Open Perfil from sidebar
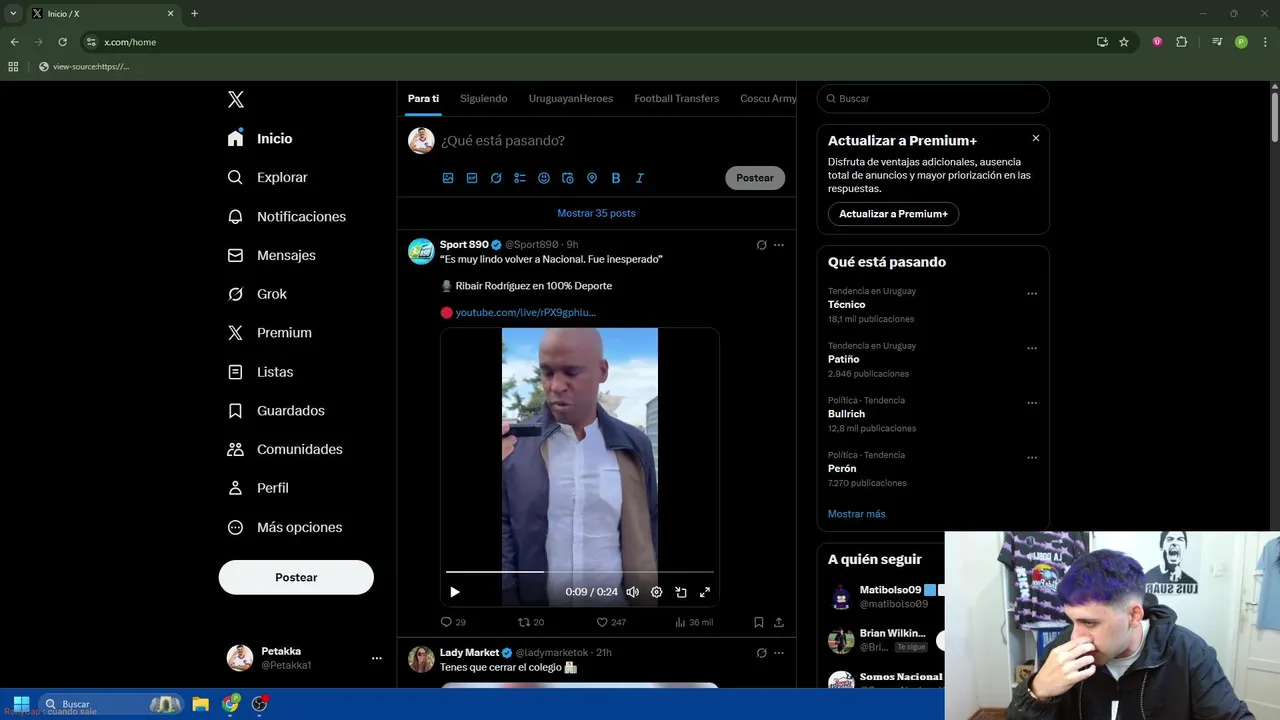1280x720 pixels. pyautogui.click(x=258, y=488)
